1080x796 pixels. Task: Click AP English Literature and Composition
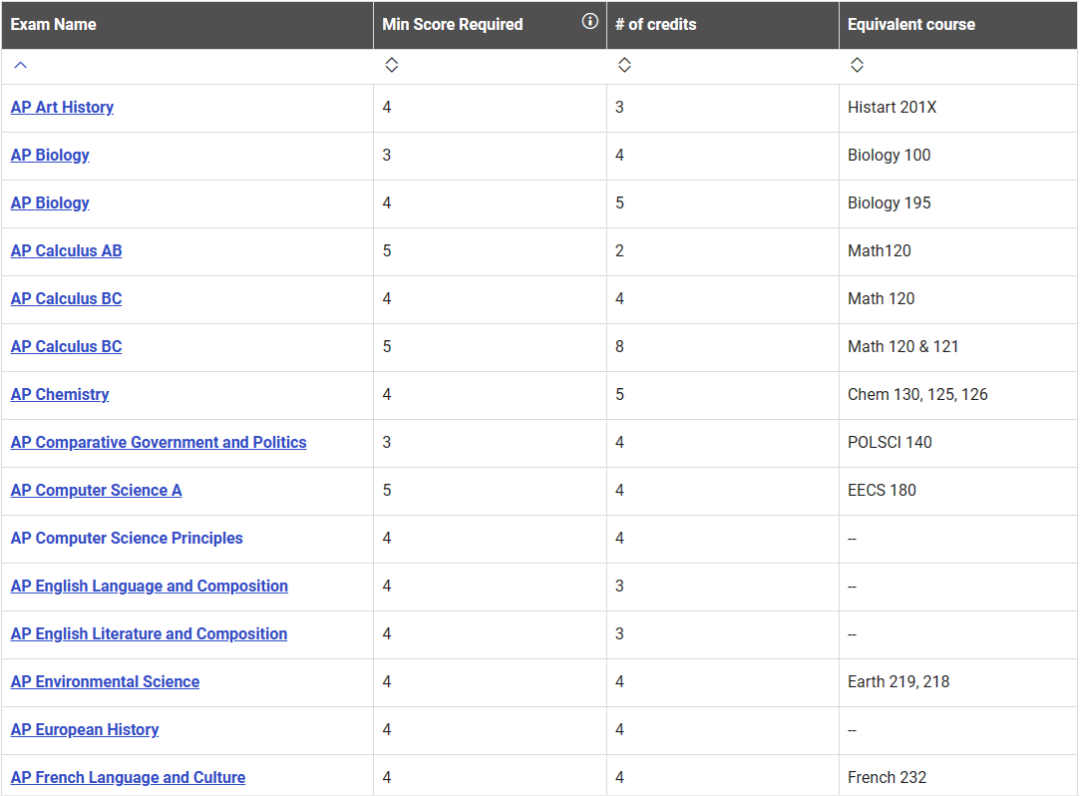point(149,635)
